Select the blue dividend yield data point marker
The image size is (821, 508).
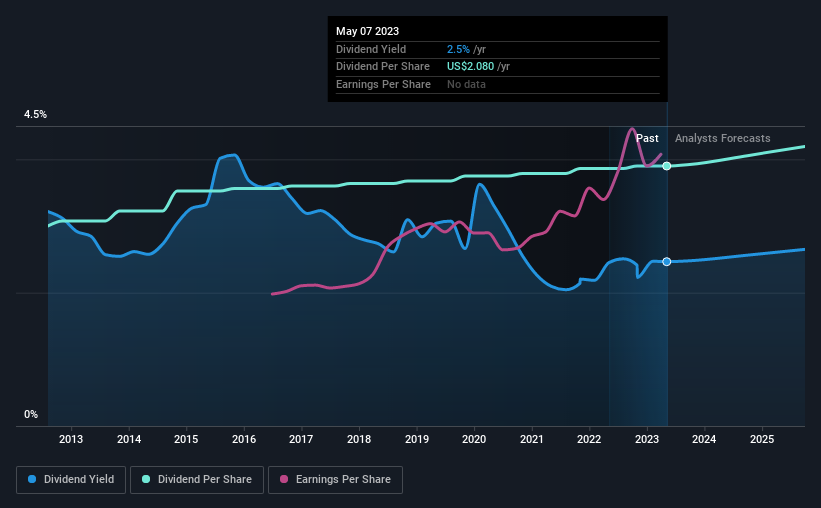[667, 261]
